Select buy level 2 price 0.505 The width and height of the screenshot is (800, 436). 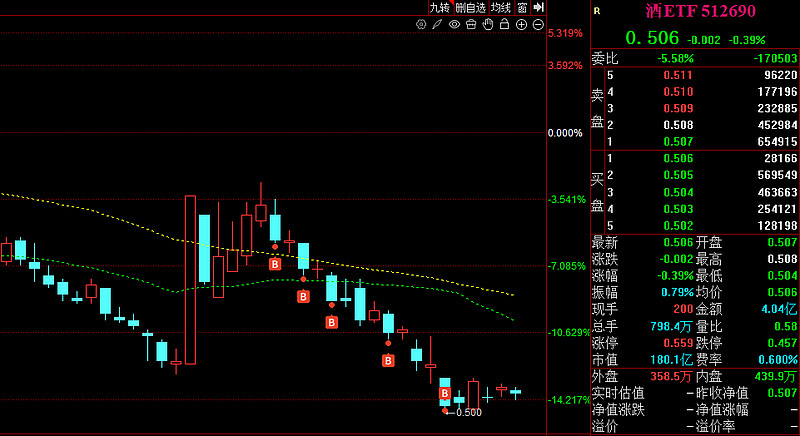pyautogui.click(x=678, y=175)
